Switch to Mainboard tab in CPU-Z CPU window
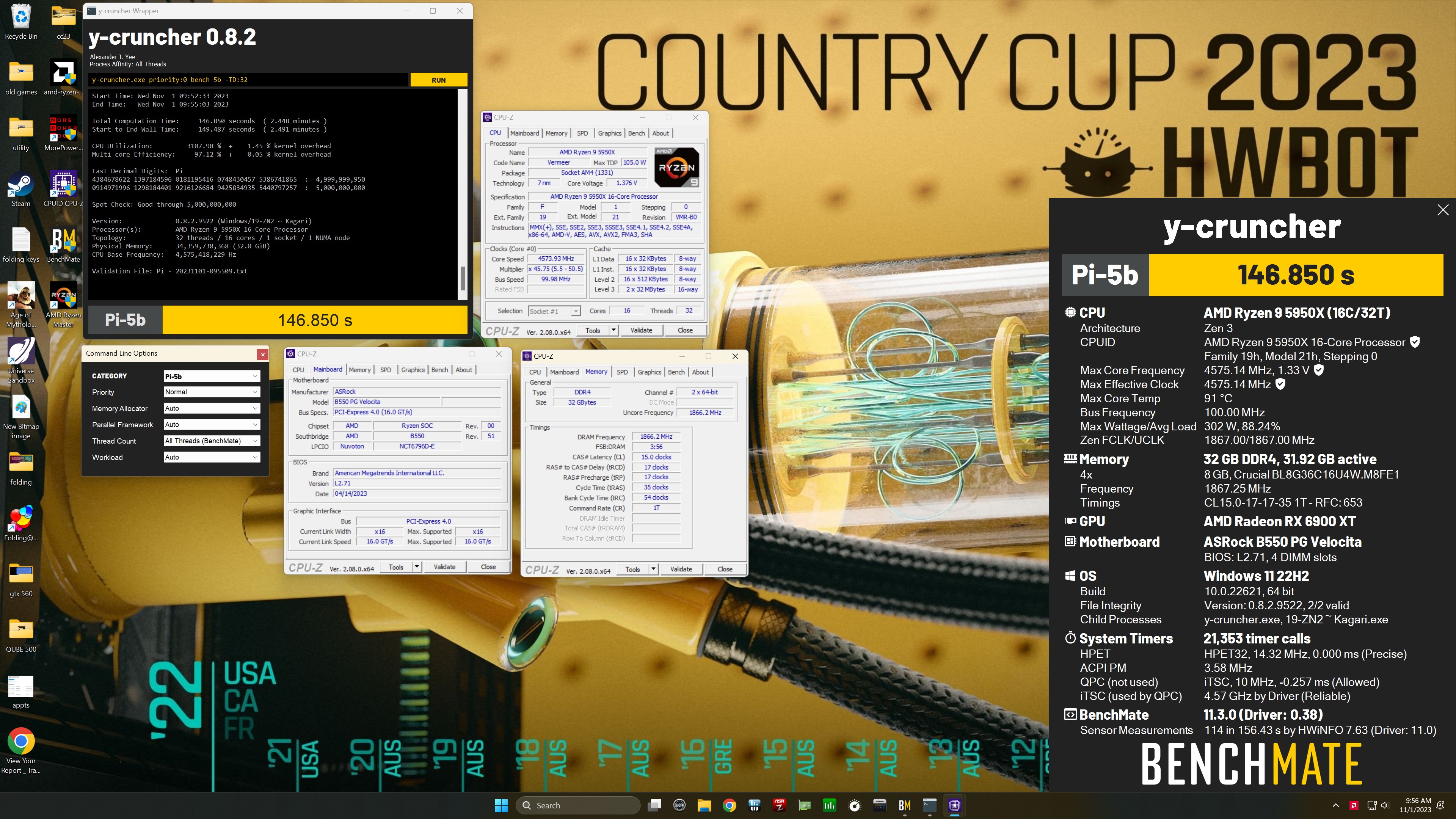The image size is (1456, 819). tap(524, 133)
